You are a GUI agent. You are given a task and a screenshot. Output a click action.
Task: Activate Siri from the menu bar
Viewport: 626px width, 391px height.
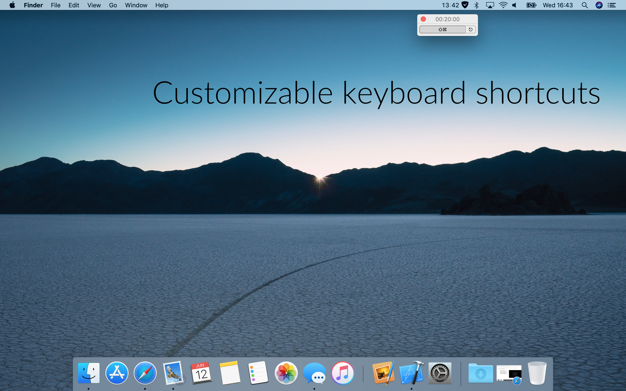(599, 5)
